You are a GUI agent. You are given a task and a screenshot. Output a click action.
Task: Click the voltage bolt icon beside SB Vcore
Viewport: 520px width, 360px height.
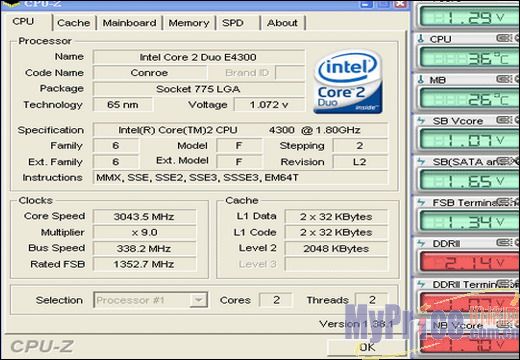coord(421,121)
